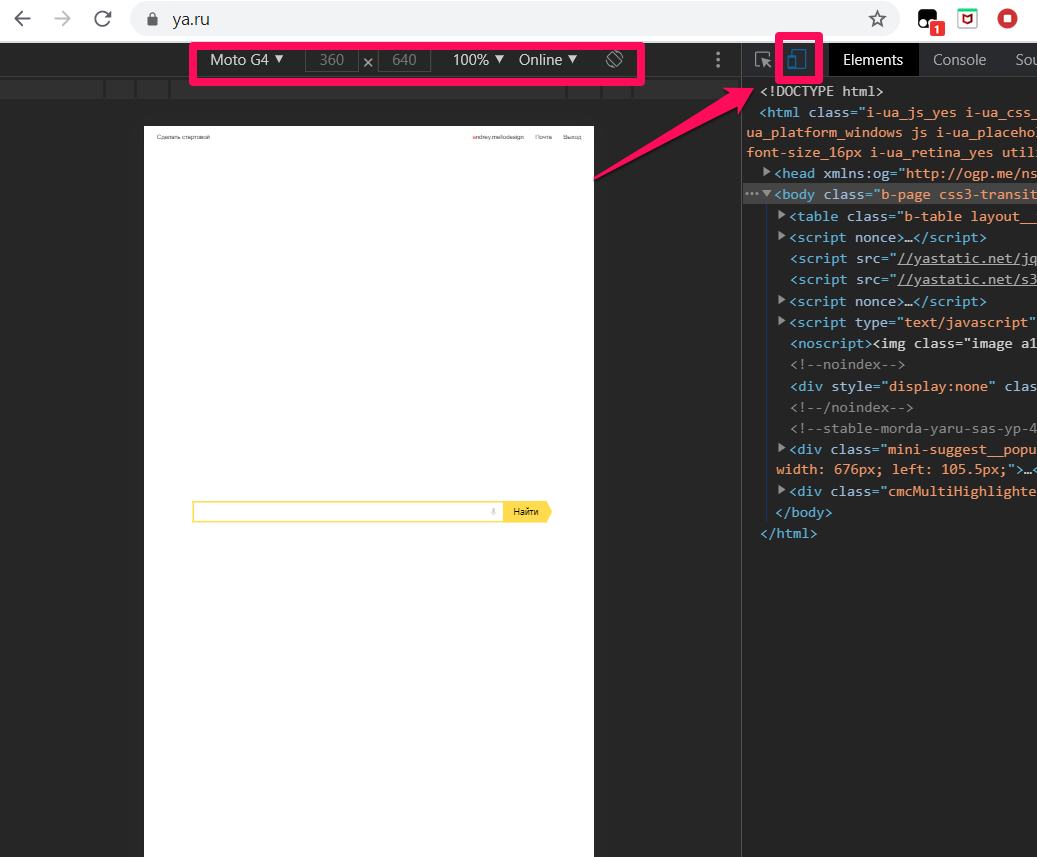1037x857 pixels.
Task: Click the browser back arrow
Action: pos(22,19)
